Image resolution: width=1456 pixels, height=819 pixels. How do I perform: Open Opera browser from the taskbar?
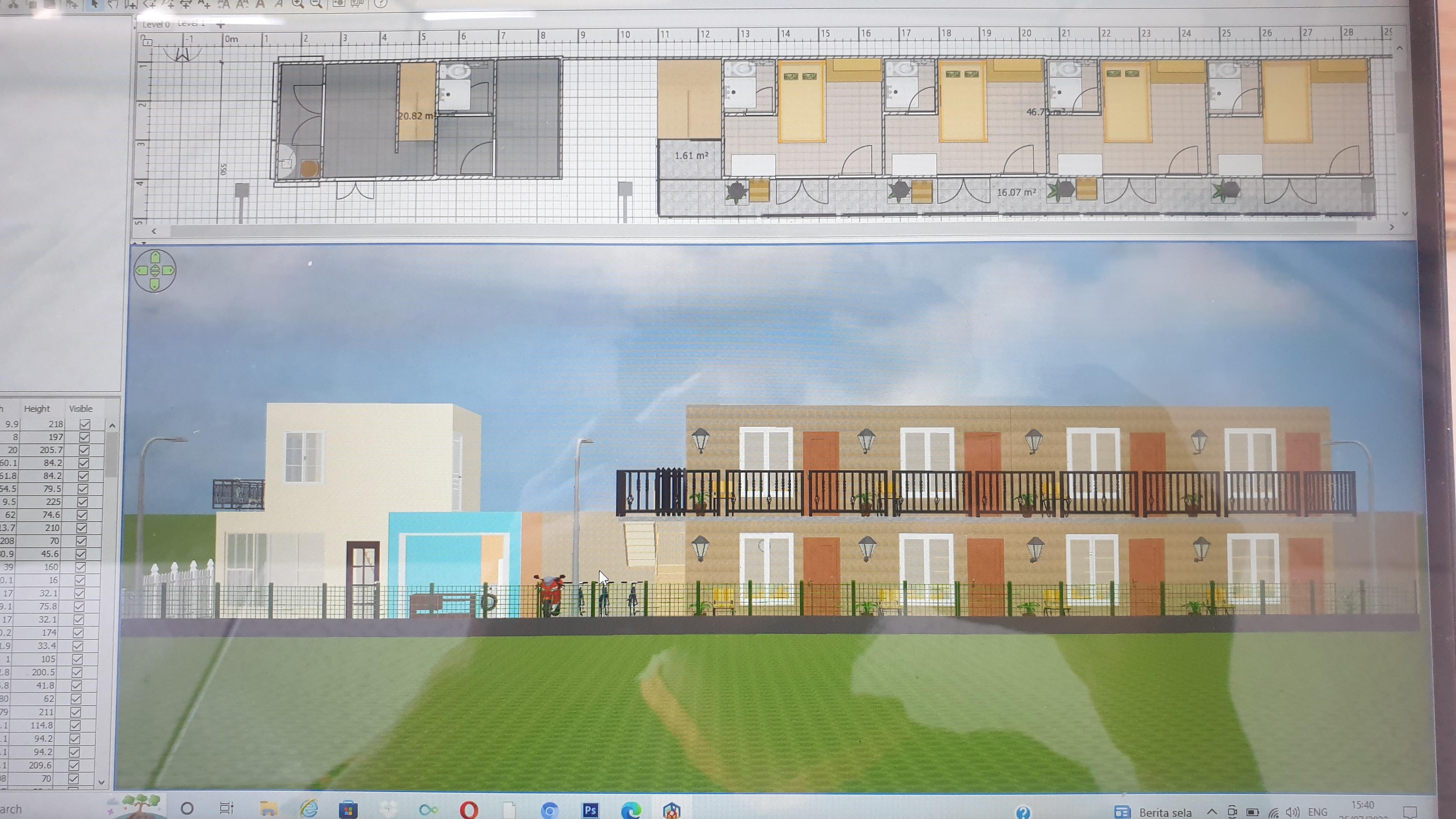tap(469, 810)
